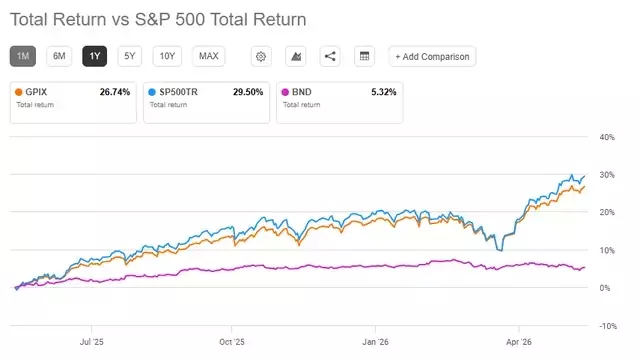640x362 pixels.
Task: Click the 29.50% SP500TR return value
Action: (248, 92)
